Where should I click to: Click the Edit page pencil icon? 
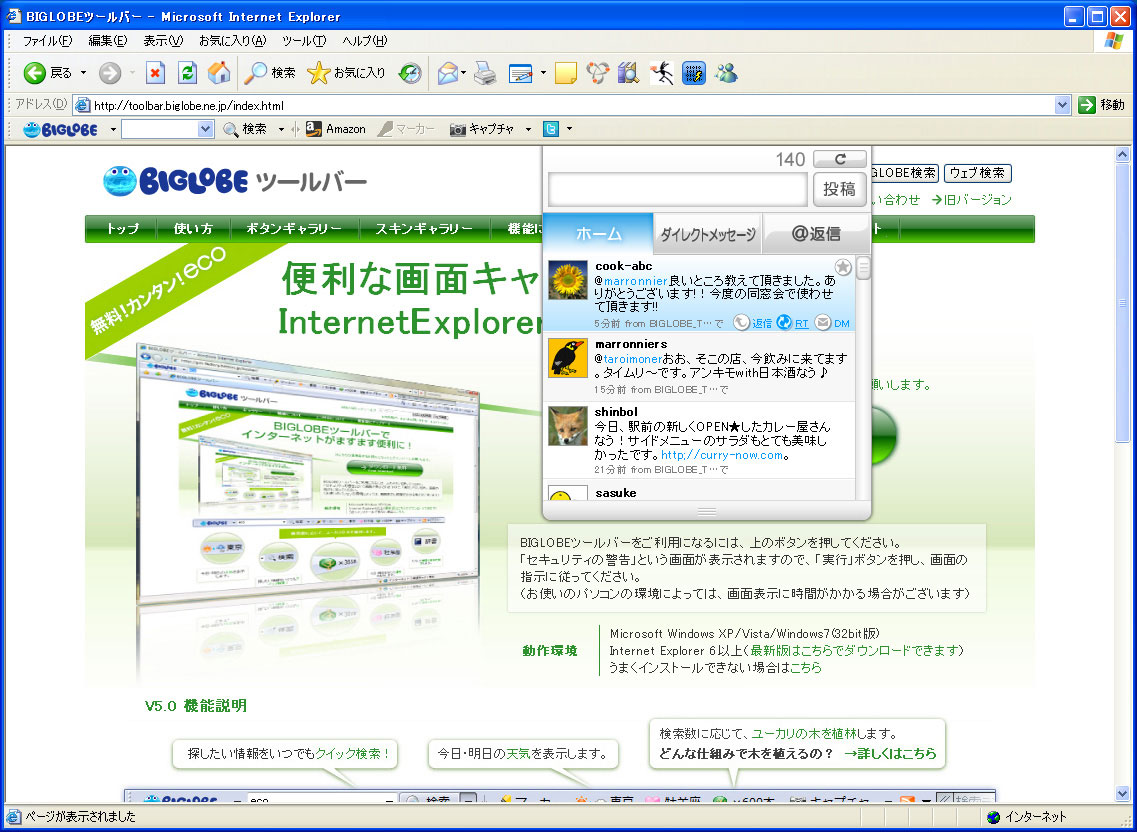521,73
